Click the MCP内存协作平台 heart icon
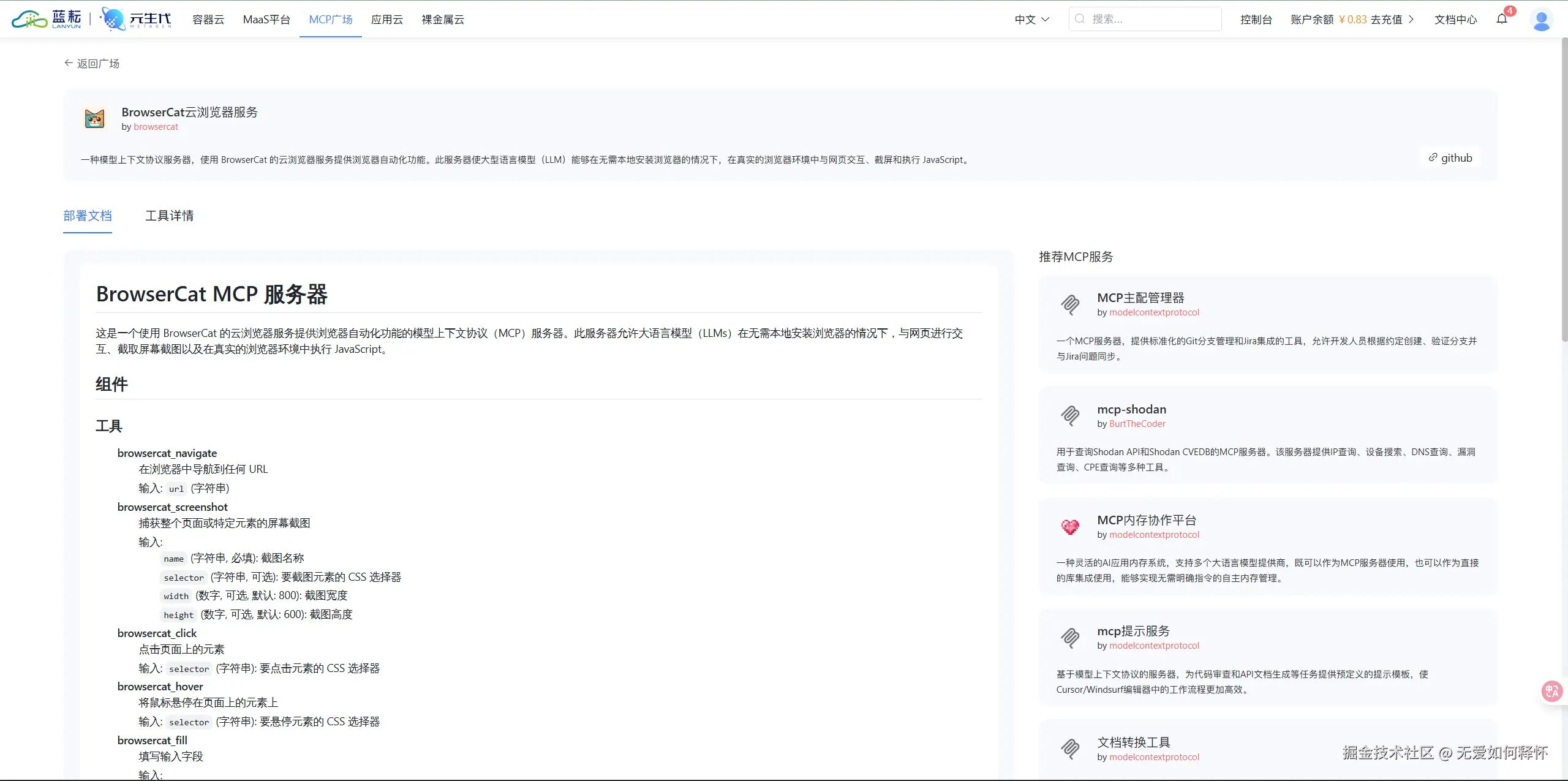 [1070, 526]
